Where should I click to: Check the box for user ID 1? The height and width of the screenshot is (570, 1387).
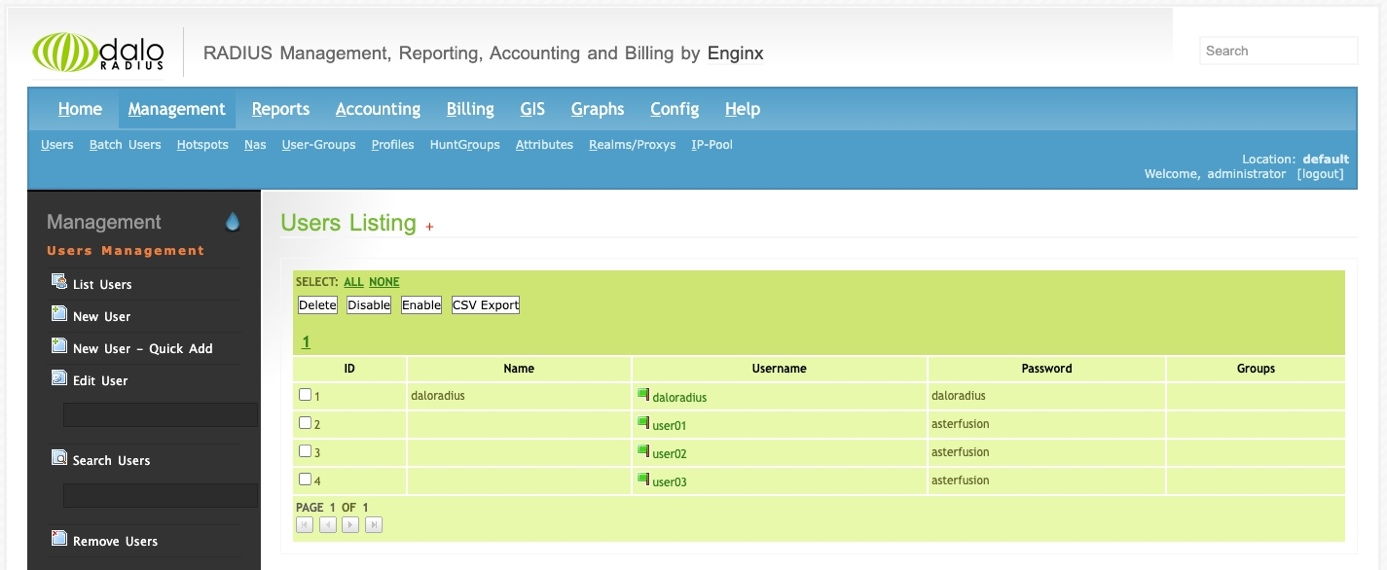click(x=305, y=395)
